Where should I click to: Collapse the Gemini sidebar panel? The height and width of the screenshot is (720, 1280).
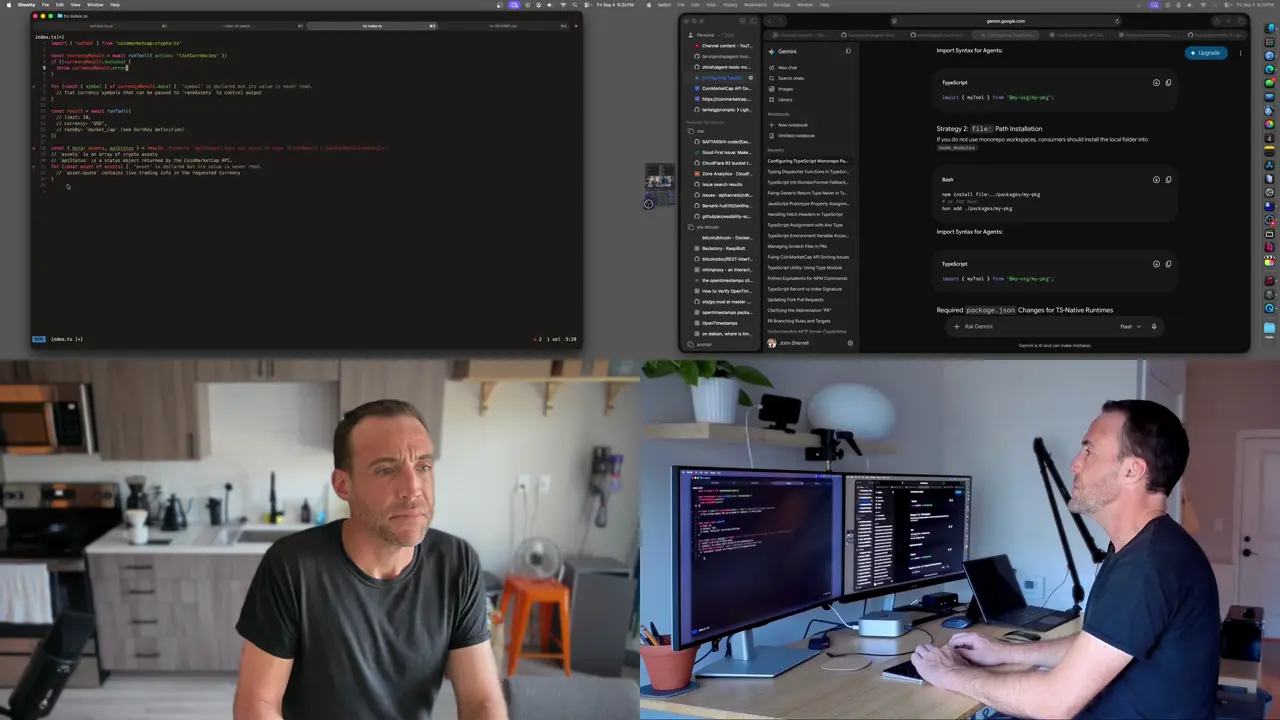[x=848, y=51]
